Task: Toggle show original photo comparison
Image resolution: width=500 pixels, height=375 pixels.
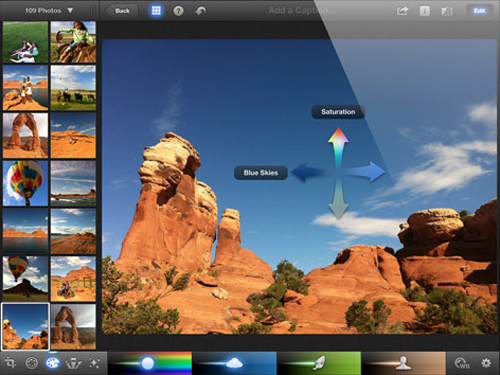Action: [447, 11]
